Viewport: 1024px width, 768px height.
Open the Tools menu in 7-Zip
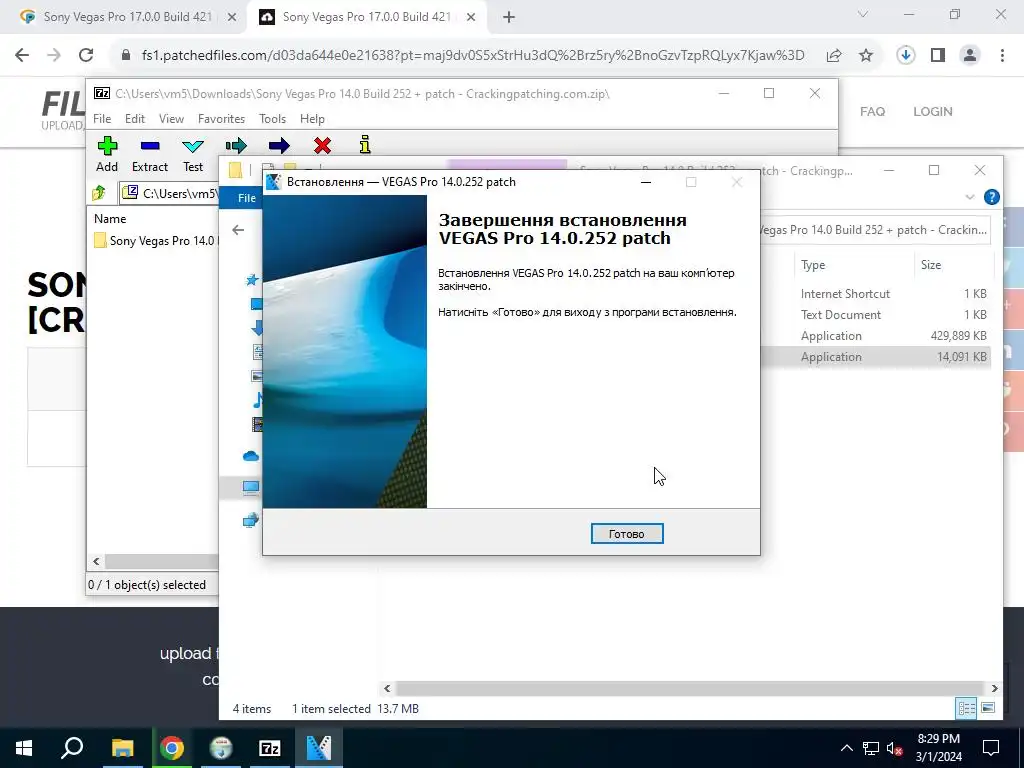[x=272, y=119]
